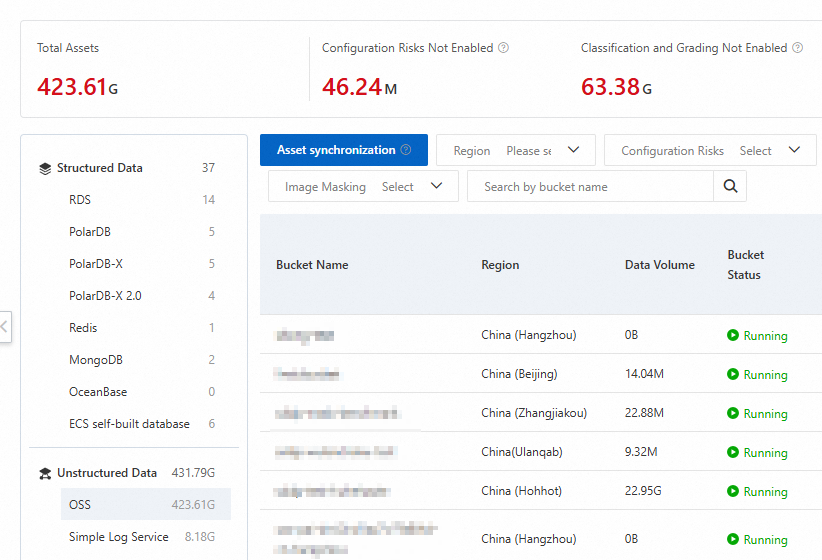
Task: Click the Data Volume column header
Action: click(659, 265)
